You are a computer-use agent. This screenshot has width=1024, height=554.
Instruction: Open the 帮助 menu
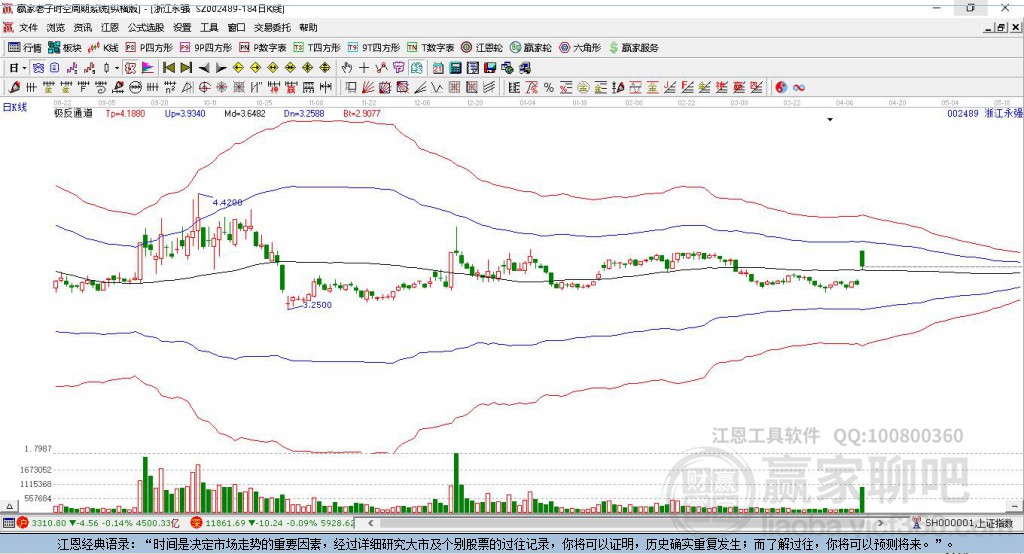308,27
